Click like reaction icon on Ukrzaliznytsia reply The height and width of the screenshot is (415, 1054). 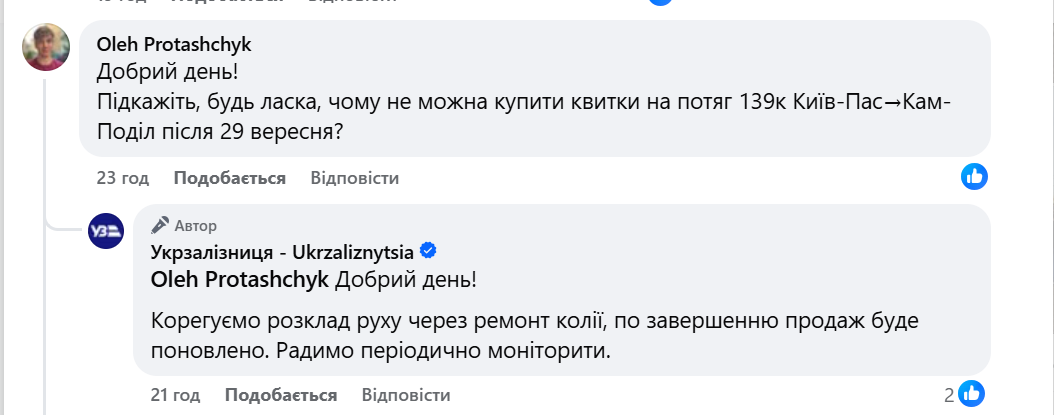tap(975, 394)
